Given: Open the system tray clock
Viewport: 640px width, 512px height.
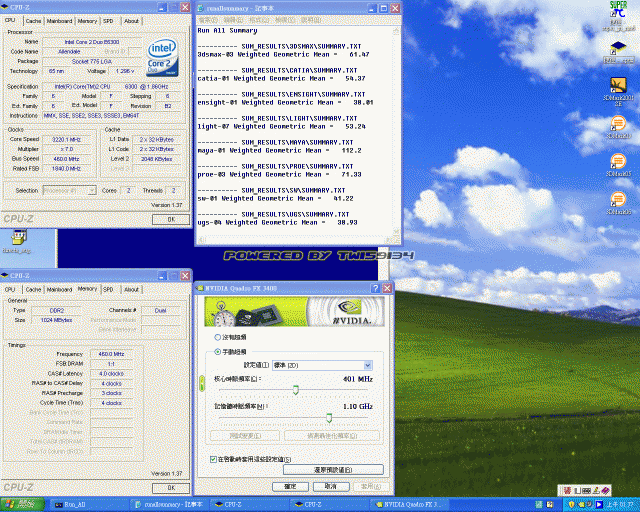Looking at the screenshot, I should pyautogui.click(x=620, y=505).
